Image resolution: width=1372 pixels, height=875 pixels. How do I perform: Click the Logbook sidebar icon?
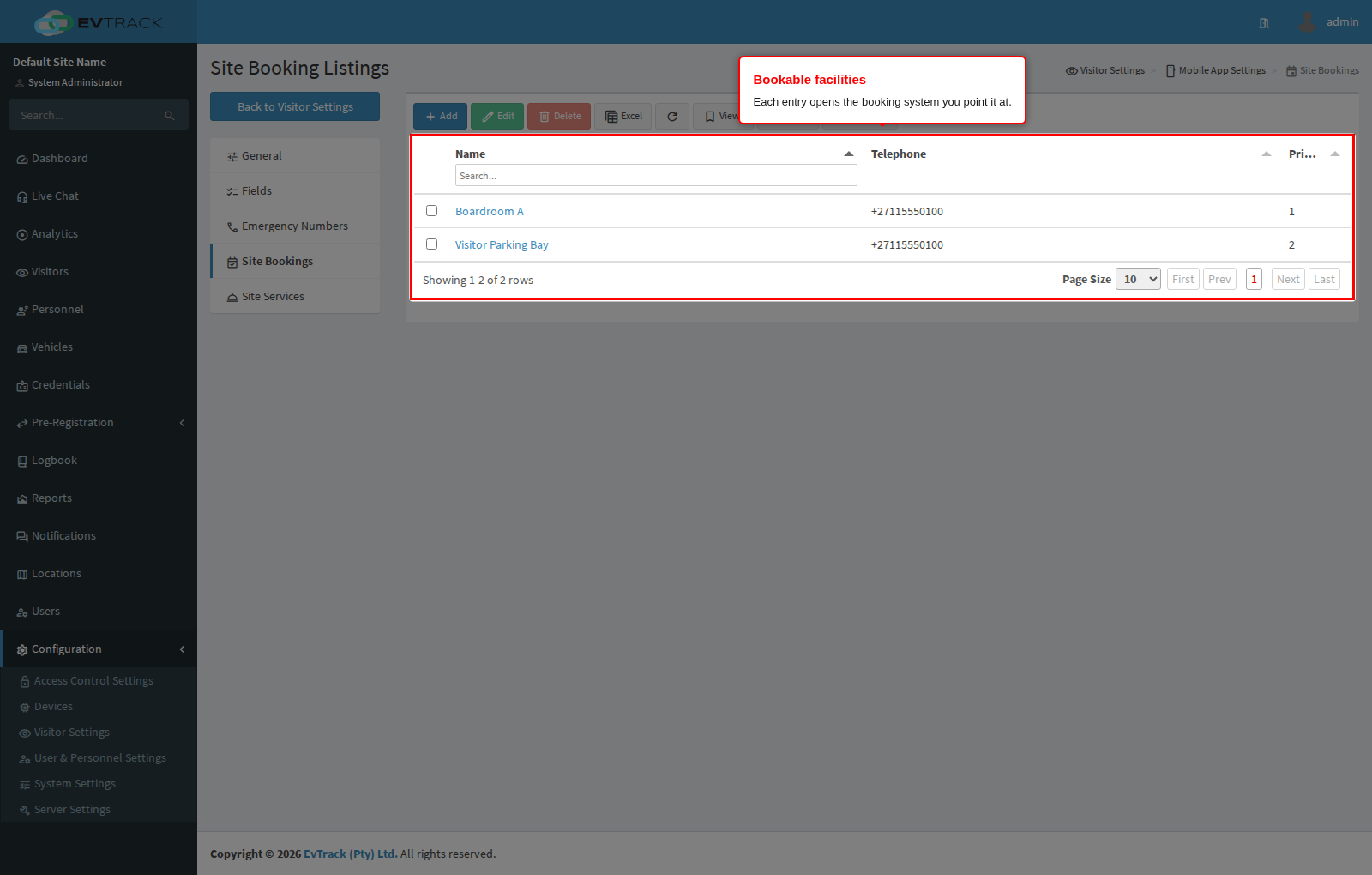point(22,462)
